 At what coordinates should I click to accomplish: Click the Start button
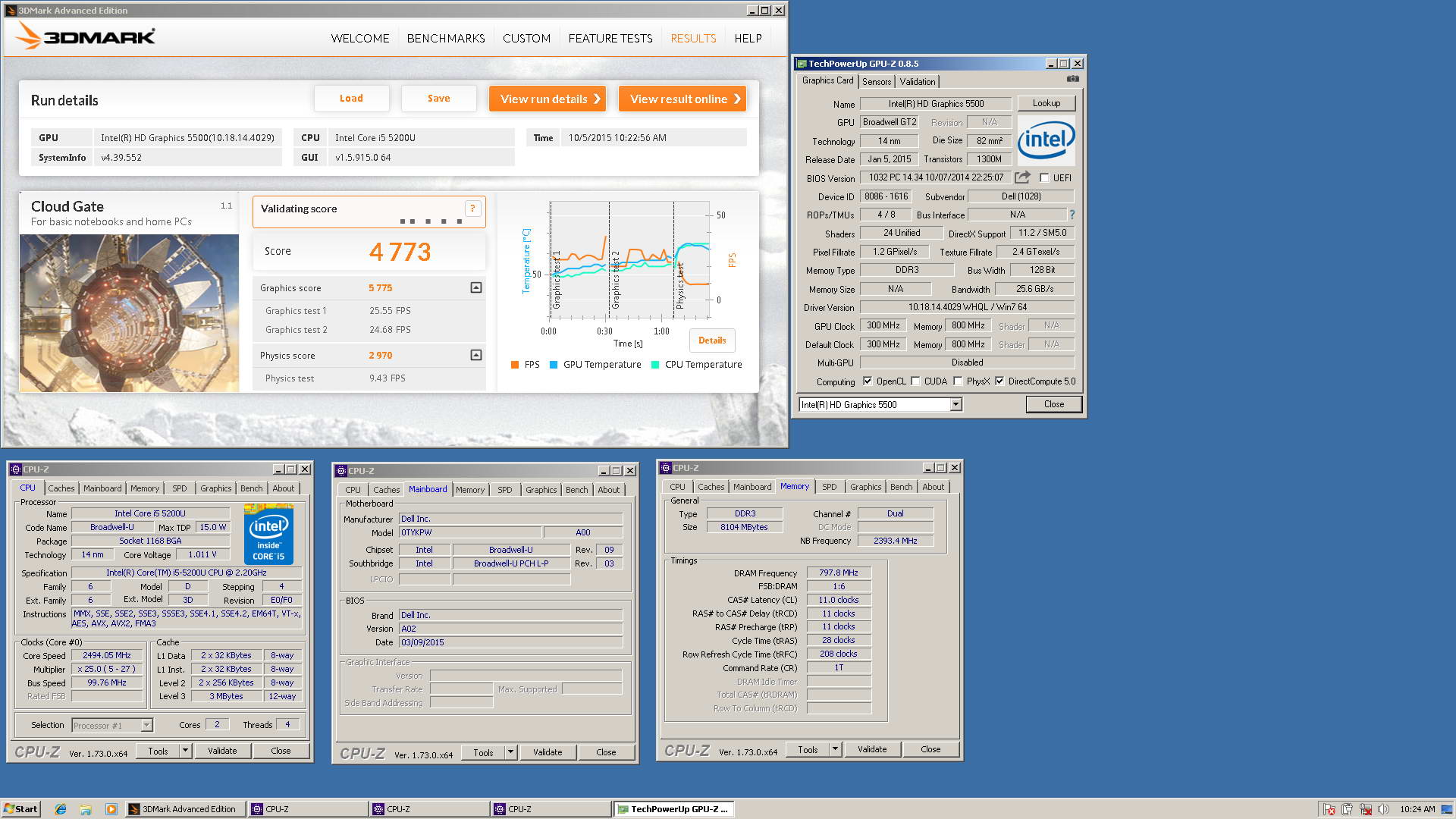20,809
